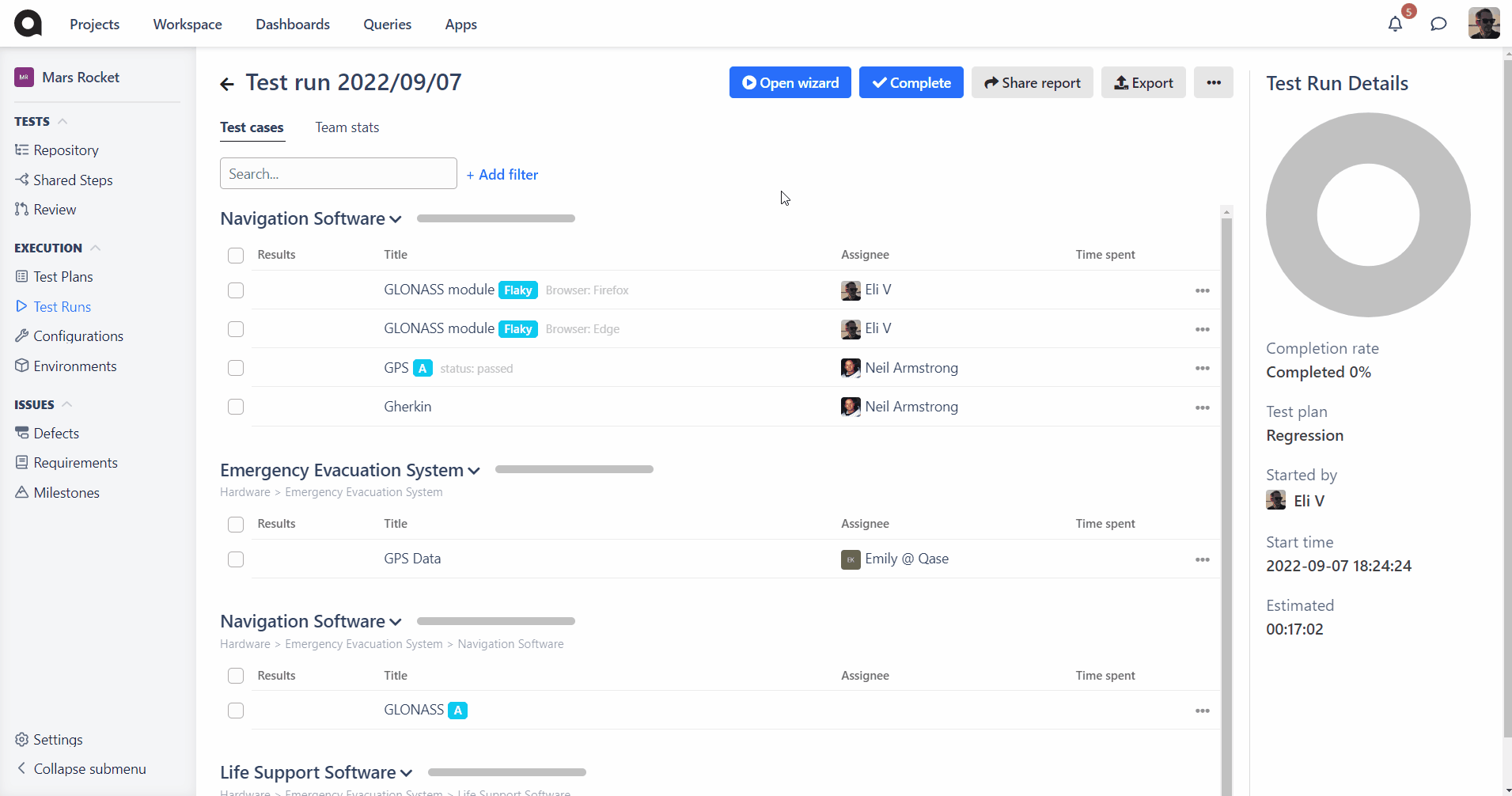Open the Dashboards menu

coord(293,25)
